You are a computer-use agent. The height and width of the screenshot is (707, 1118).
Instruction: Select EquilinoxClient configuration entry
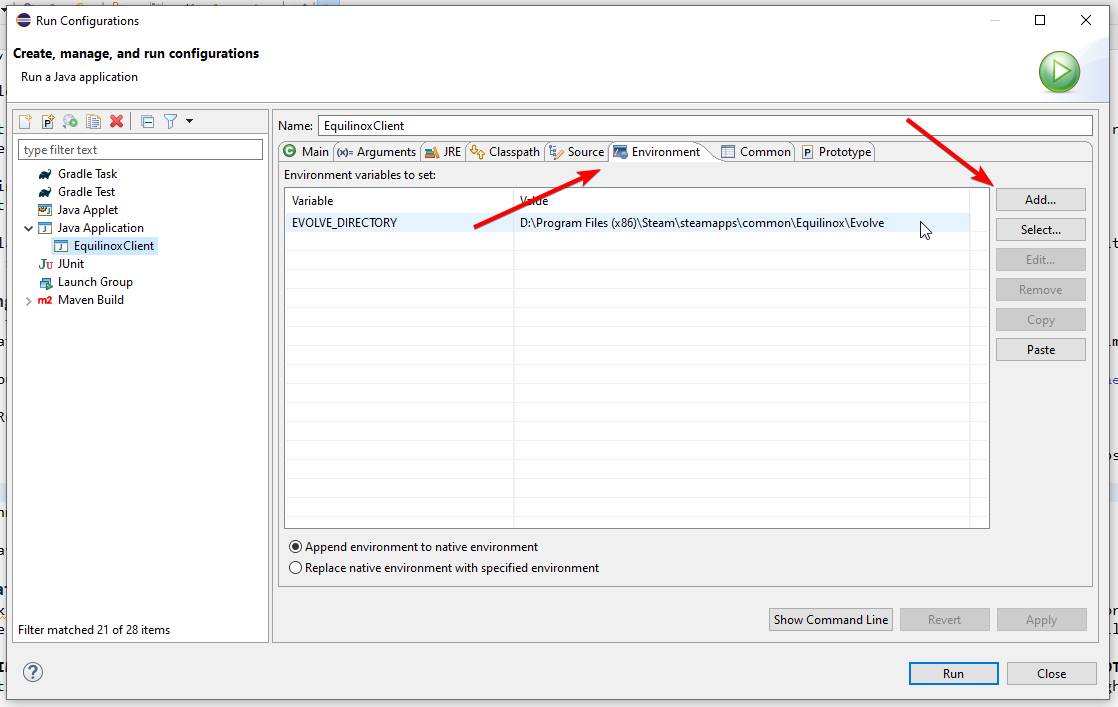click(113, 246)
